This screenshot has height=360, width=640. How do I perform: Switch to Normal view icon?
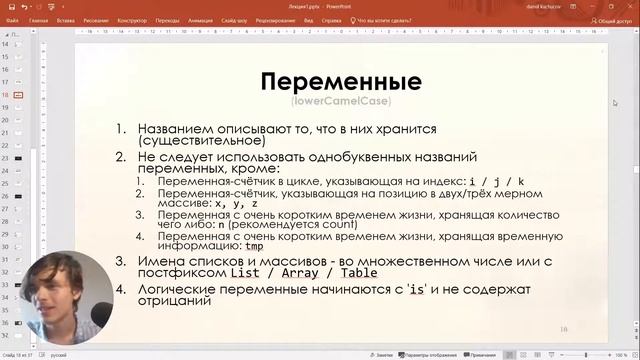509,355
